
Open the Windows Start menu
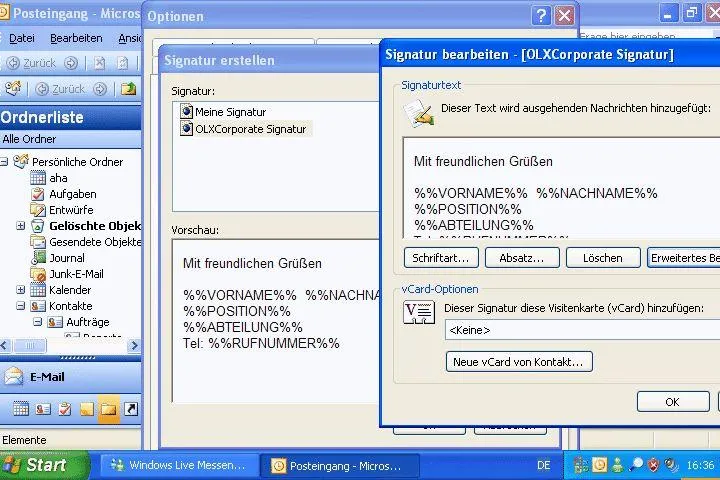click(45, 465)
